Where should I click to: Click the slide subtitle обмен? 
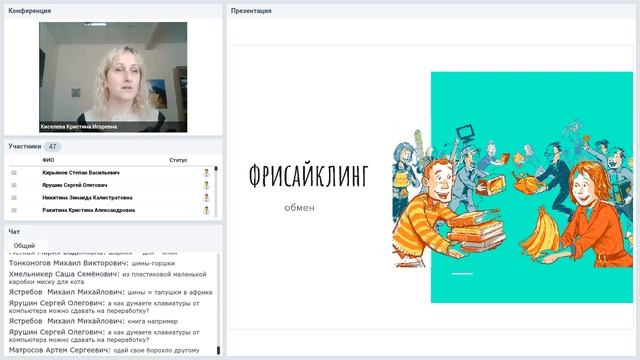(300, 208)
